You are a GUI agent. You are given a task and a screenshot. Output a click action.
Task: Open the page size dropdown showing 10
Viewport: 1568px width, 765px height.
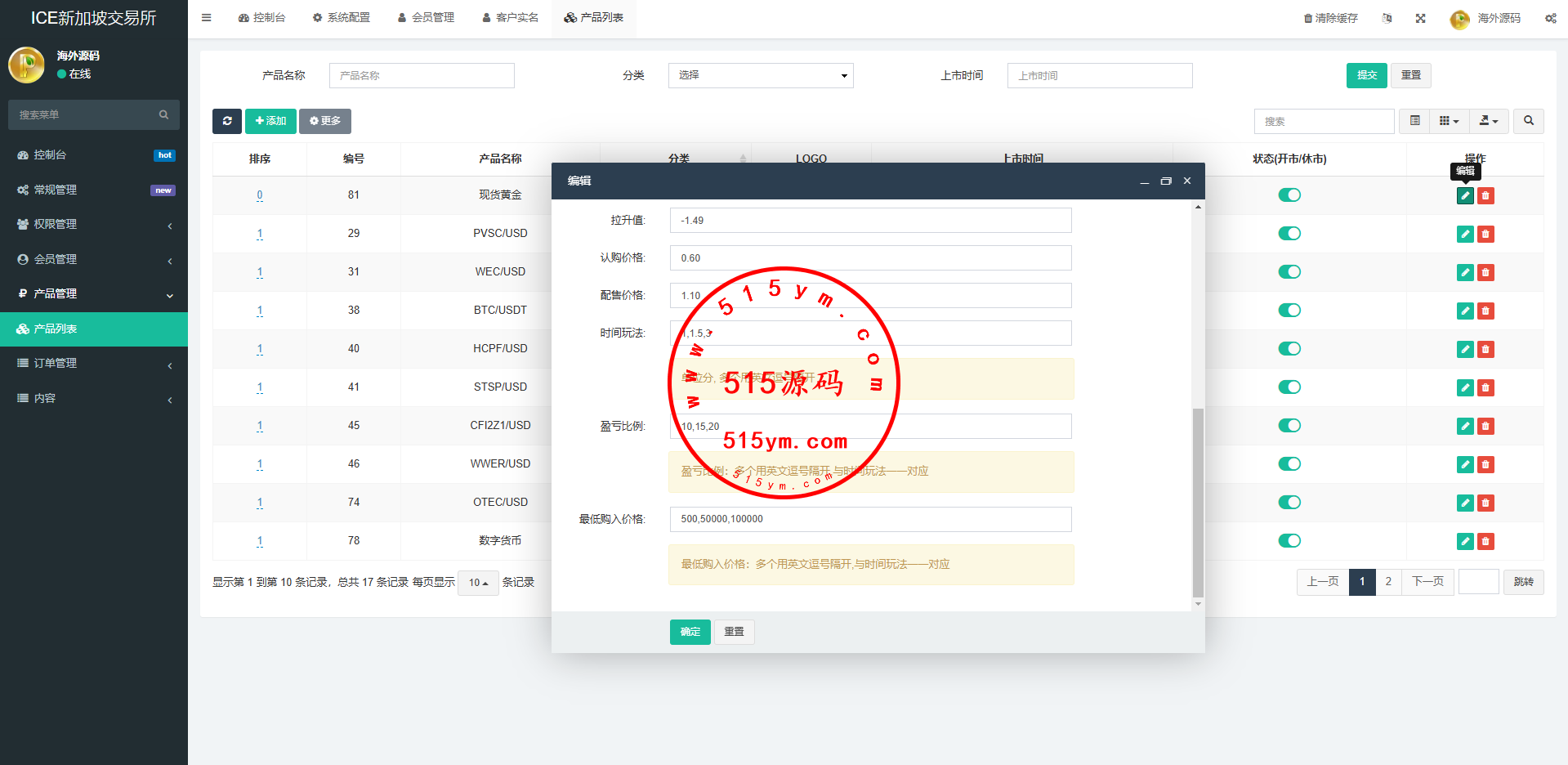pos(478,583)
